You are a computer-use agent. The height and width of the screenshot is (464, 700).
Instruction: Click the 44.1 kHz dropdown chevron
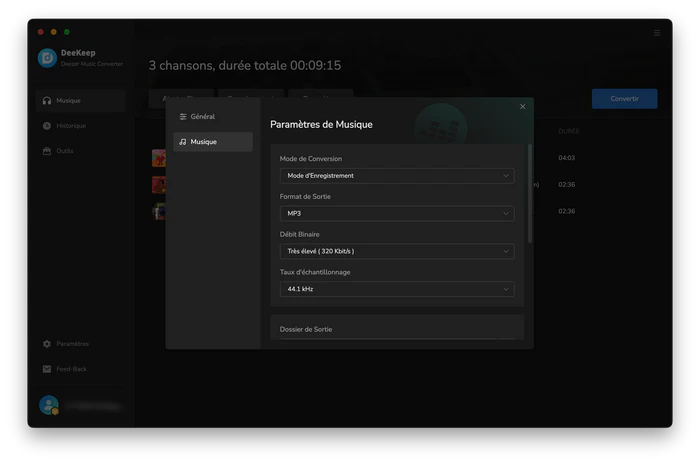[x=506, y=289]
